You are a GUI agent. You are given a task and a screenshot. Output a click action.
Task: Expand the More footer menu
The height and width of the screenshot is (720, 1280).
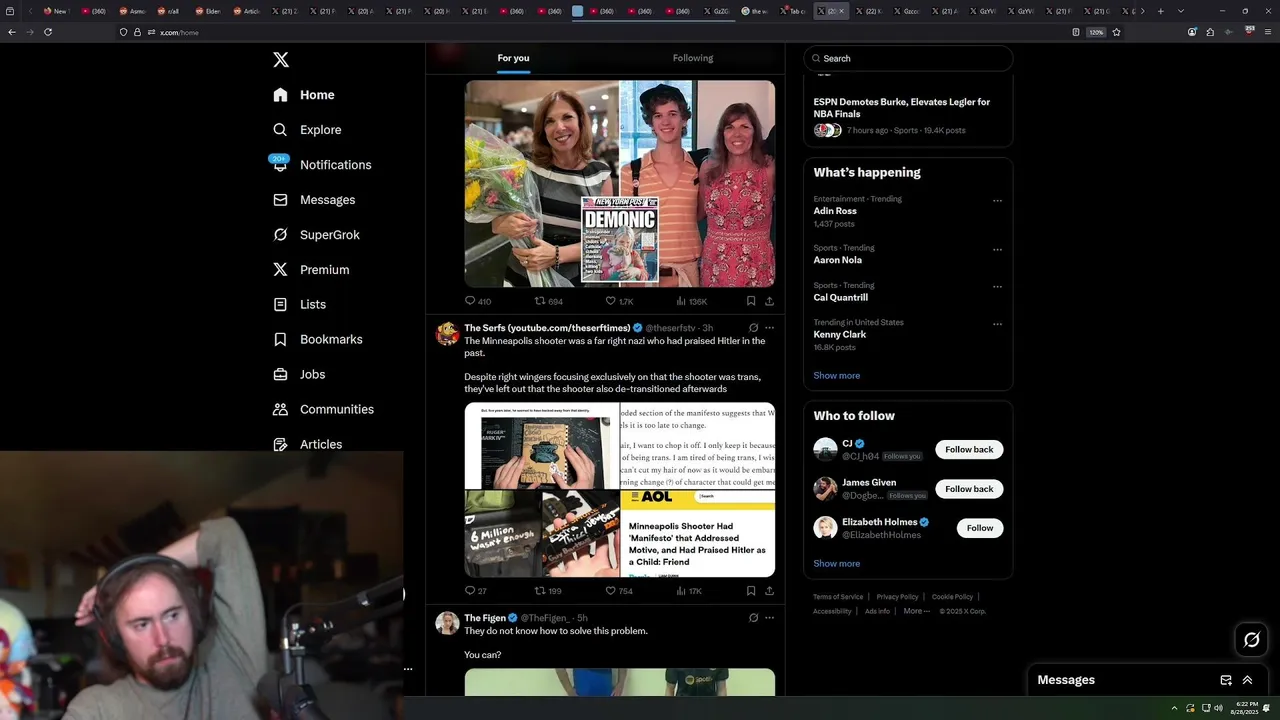(x=916, y=611)
